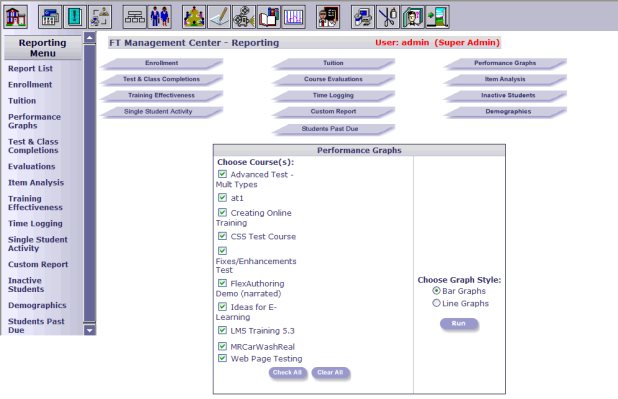Click the sidebar scroll down arrow
Viewport: 618px width, 399px height.
(89, 330)
